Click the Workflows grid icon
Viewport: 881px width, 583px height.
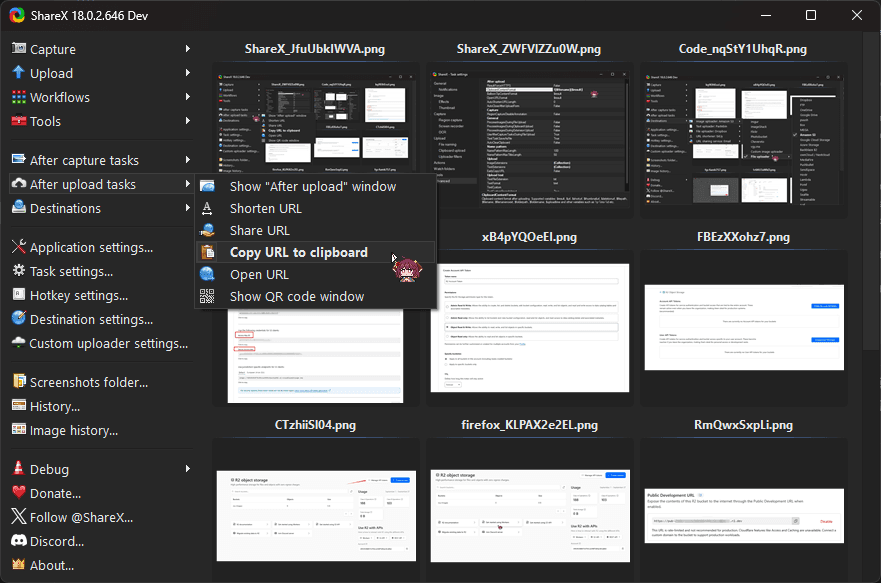click(x=18, y=97)
